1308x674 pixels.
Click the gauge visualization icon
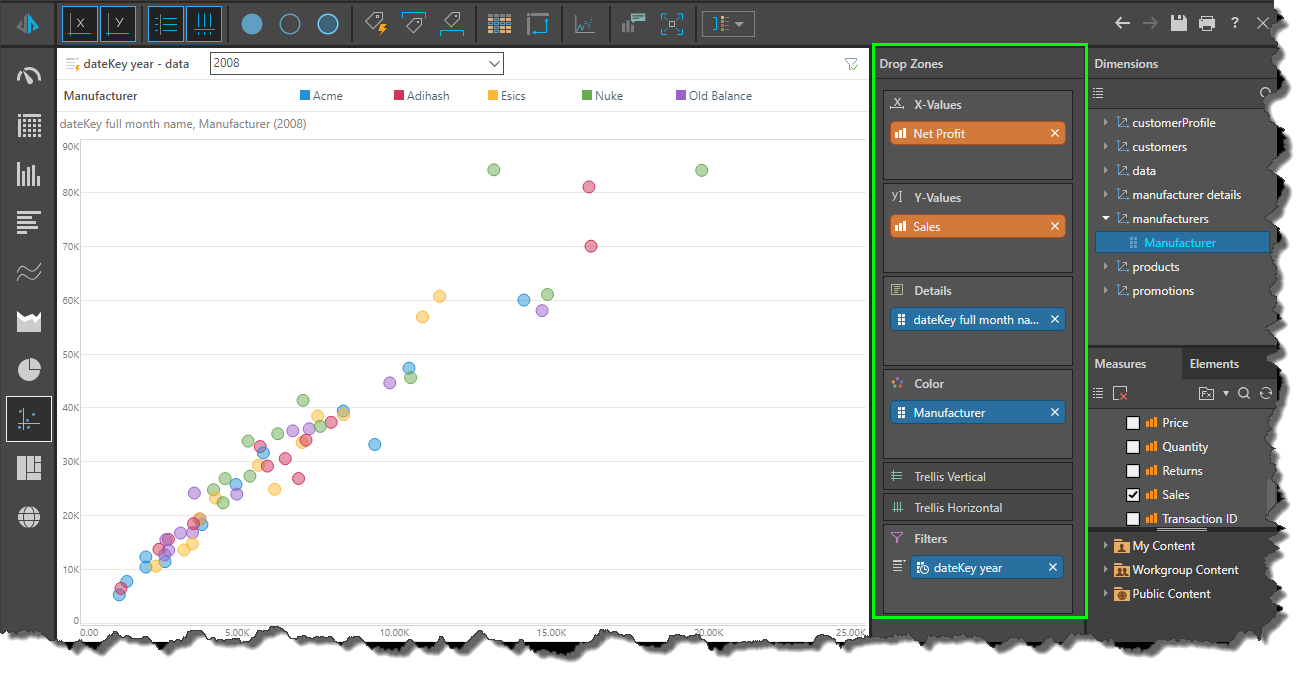[29, 76]
